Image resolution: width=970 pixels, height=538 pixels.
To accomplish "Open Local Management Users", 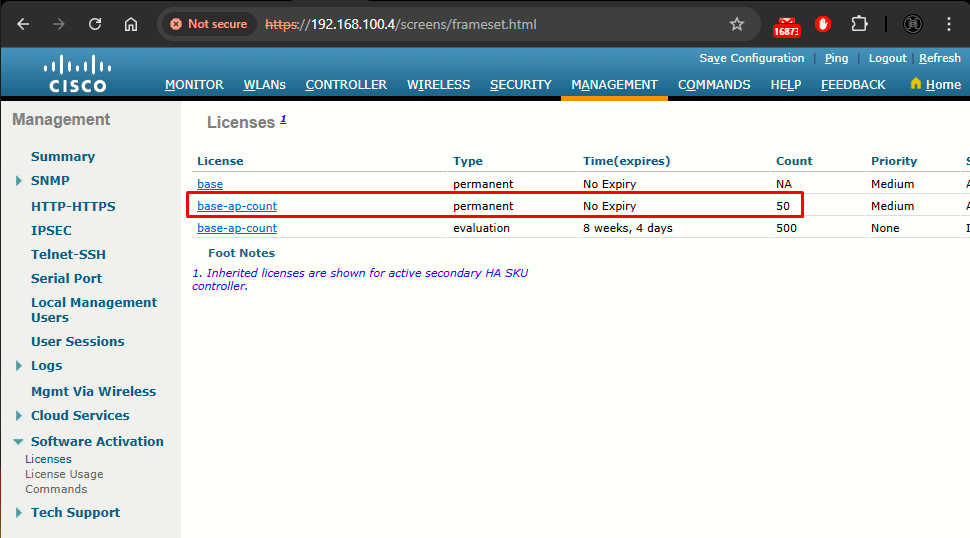I will (94, 310).
